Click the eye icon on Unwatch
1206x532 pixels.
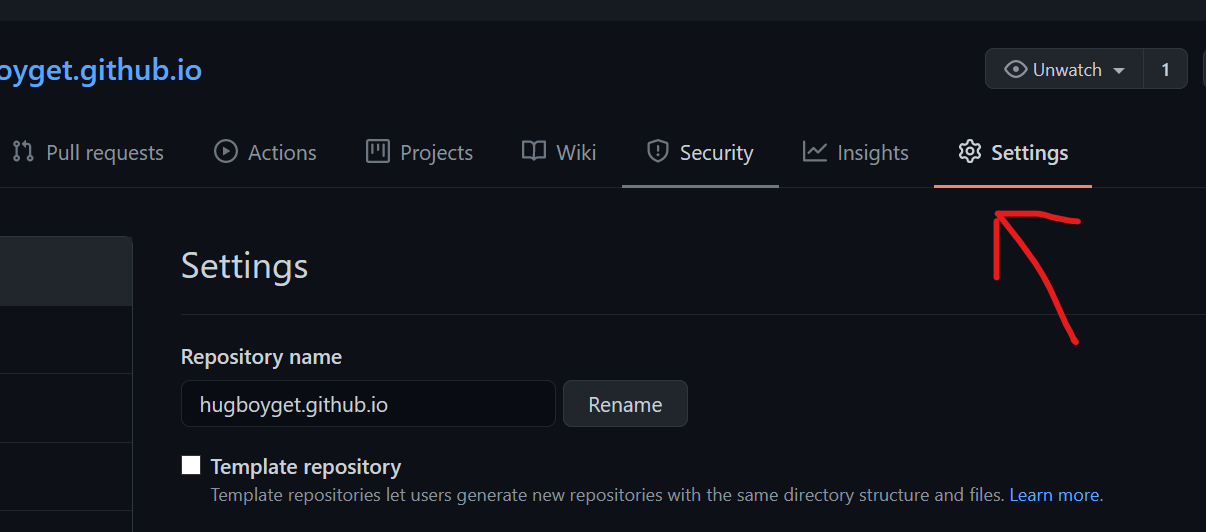(x=1016, y=70)
